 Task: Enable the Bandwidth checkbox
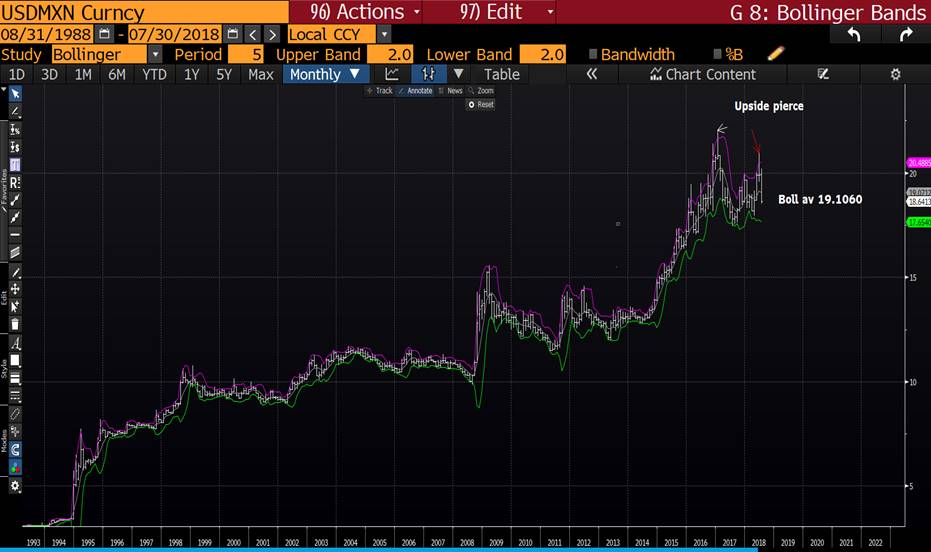[x=594, y=55]
